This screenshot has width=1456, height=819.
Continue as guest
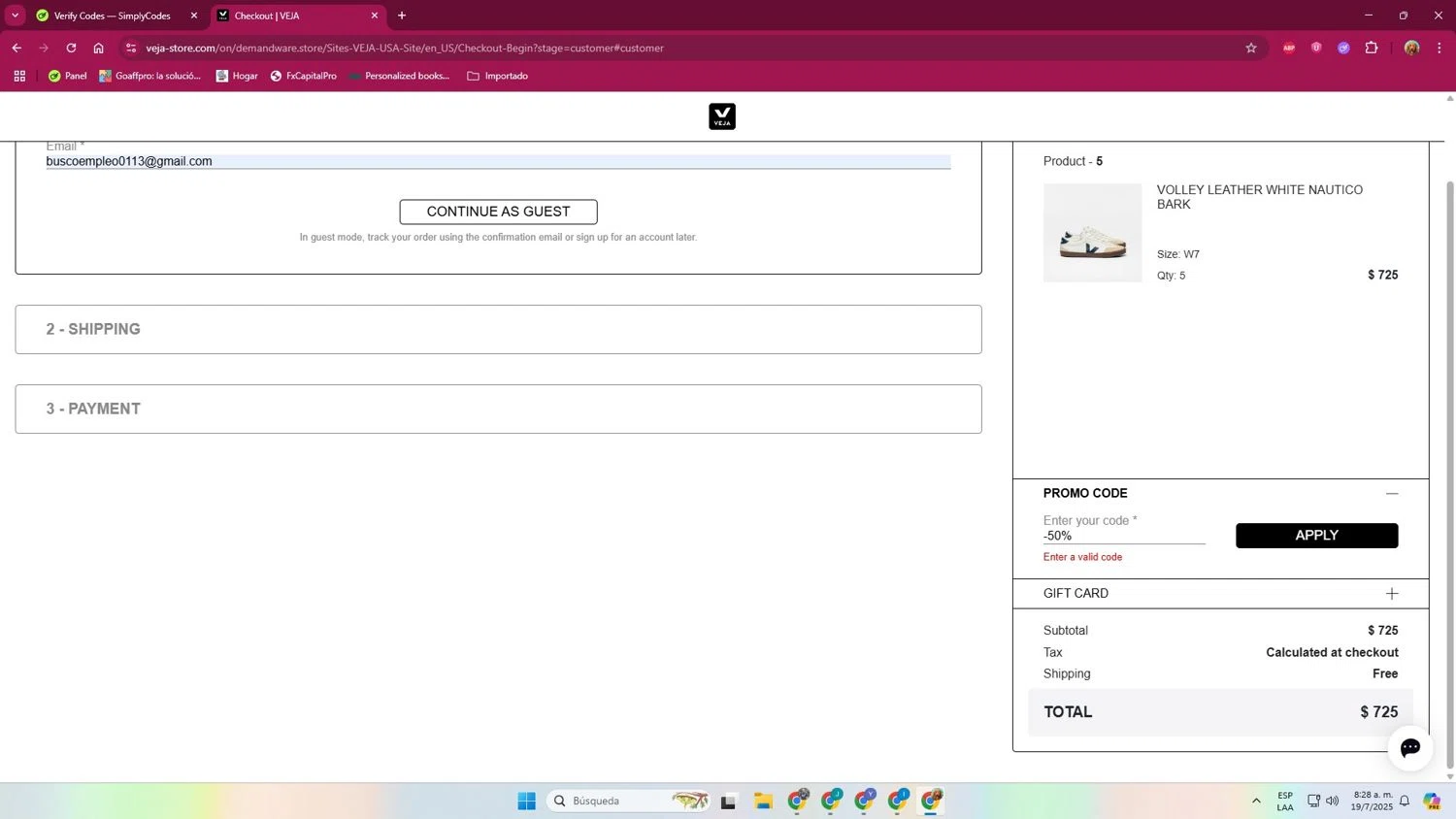[498, 212]
